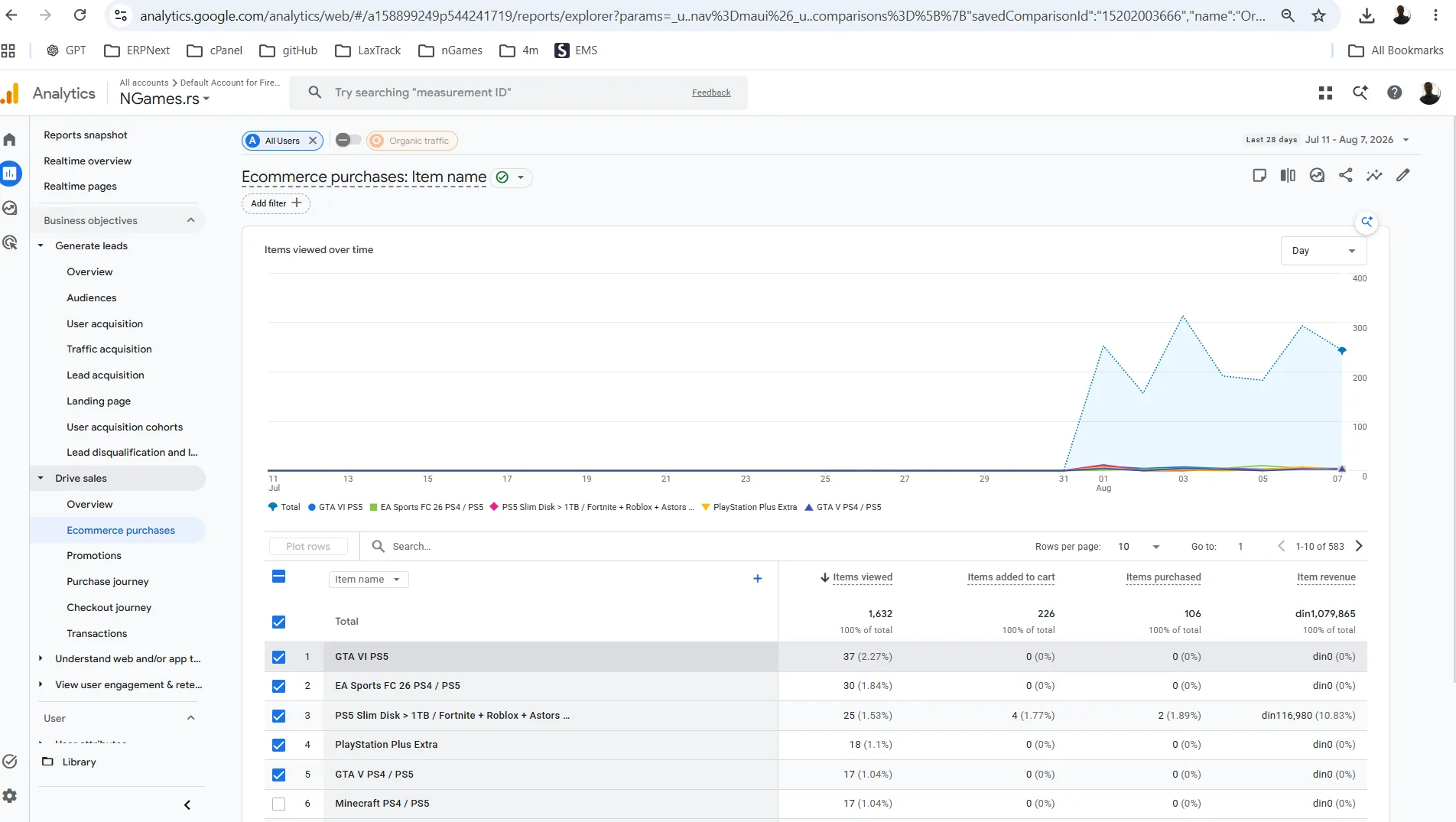This screenshot has height=822, width=1456.
Task: Expand View user engagement & retention group
Action: point(41,684)
